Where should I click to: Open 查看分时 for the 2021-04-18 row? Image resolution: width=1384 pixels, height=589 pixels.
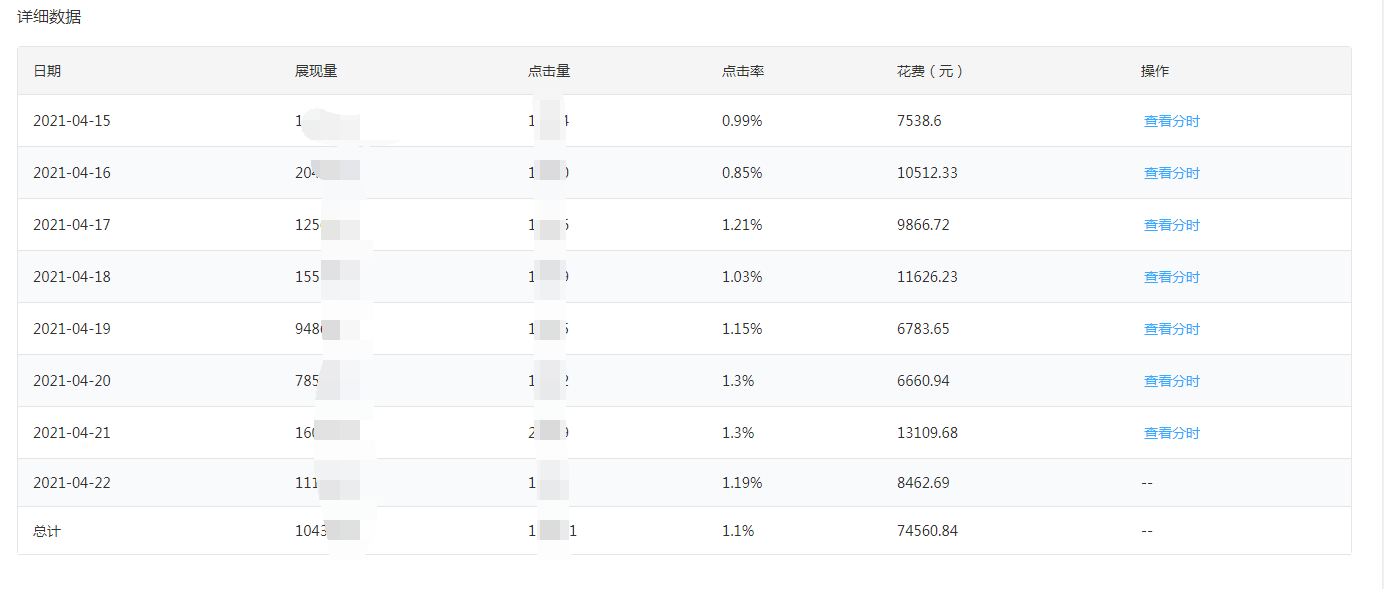pos(1171,277)
